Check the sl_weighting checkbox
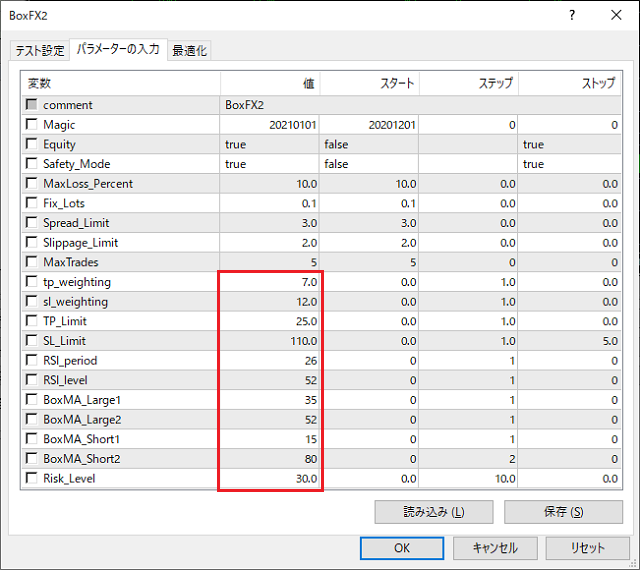This screenshot has height=570, width=640. [x=31, y=301]
